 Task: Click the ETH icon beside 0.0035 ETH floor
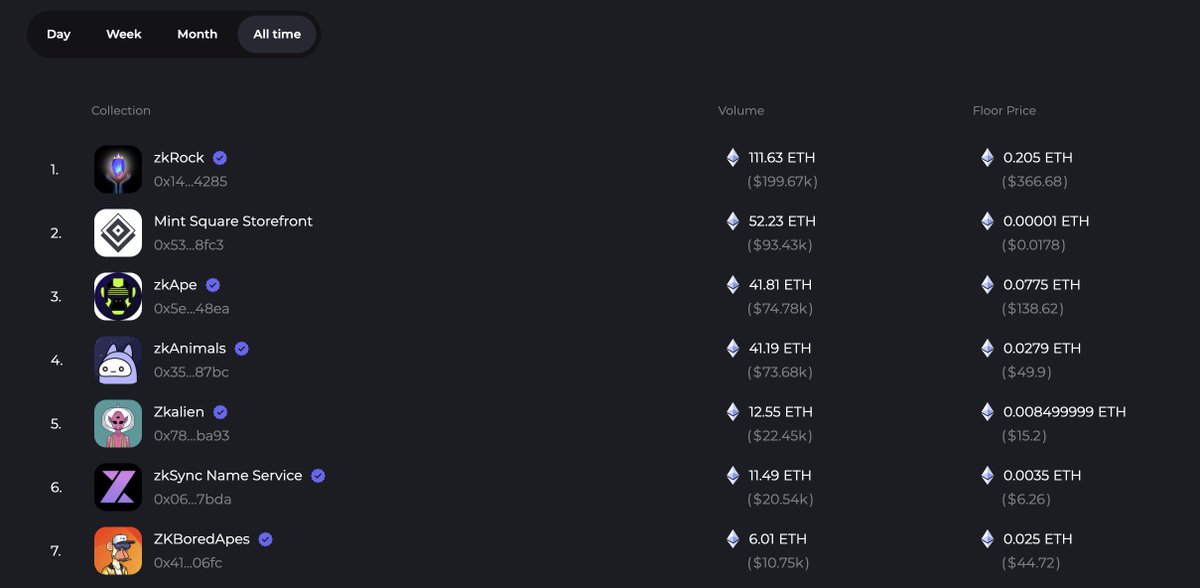pyautogui.click(x=988, y=475)
